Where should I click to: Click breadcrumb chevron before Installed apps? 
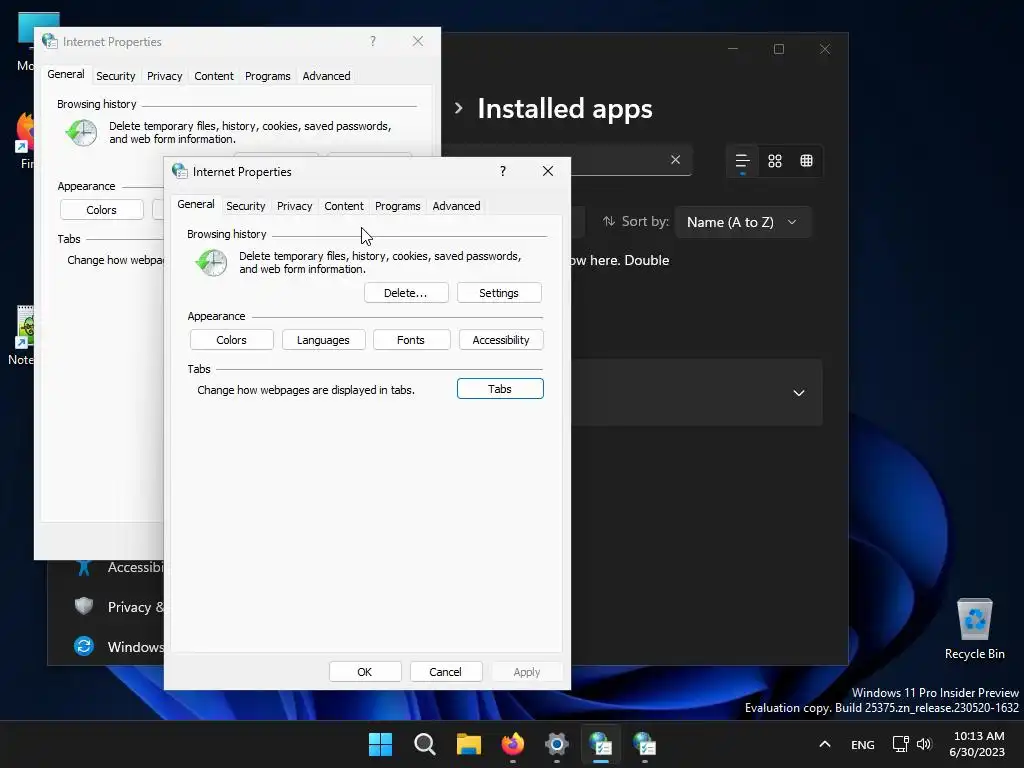pyautogui.click(x=459, y=108)
